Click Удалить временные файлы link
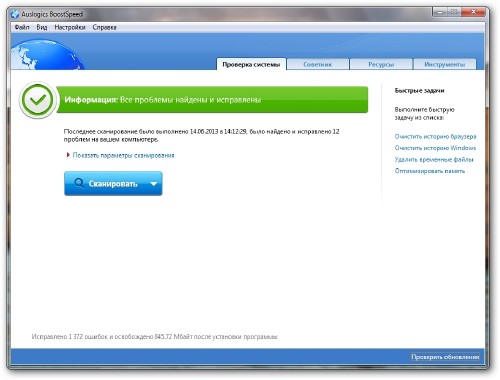This screenshot has height=380, width=500. pyautogui.click(x=434, y=159)
